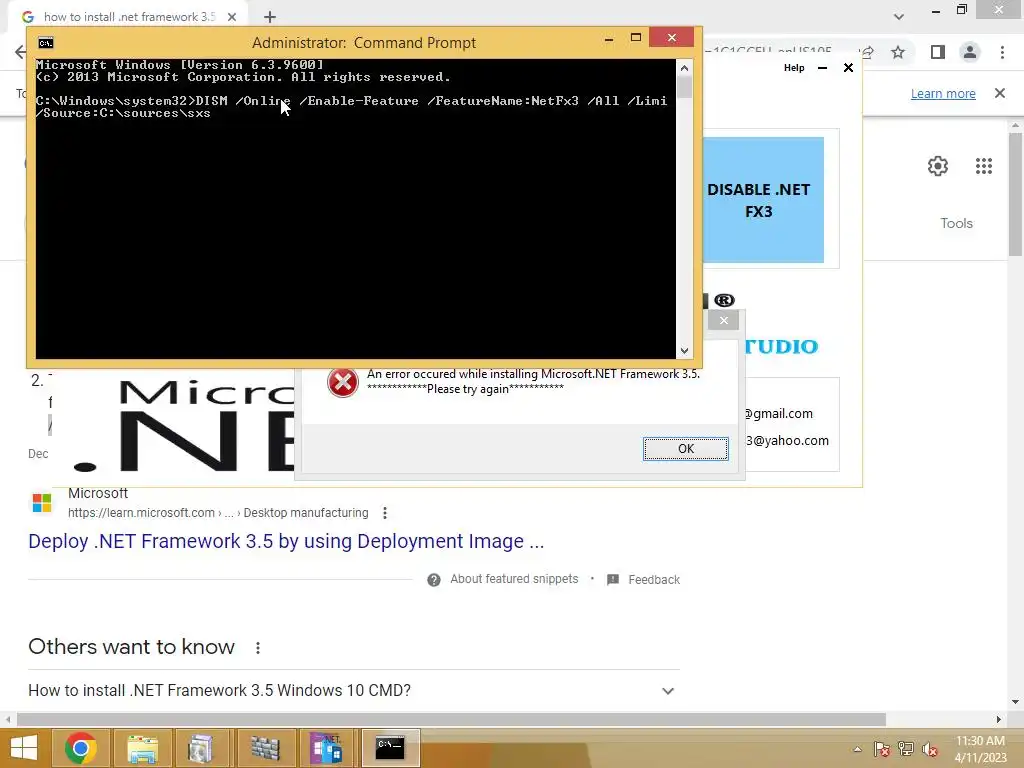This screenshot has height=768, width=1024.
Task: Click the share icon in the address bar
Action: [x=868, y=52]
